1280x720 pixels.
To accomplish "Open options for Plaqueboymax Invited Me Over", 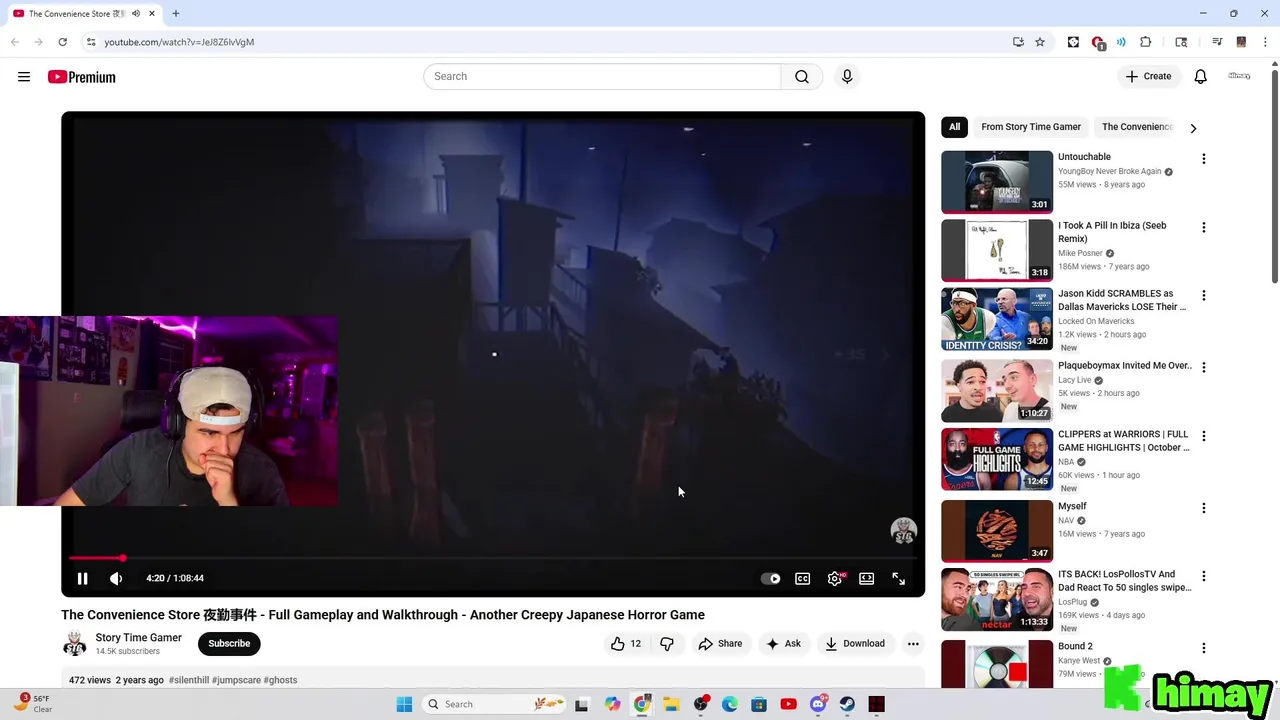I will point(1204,367).
